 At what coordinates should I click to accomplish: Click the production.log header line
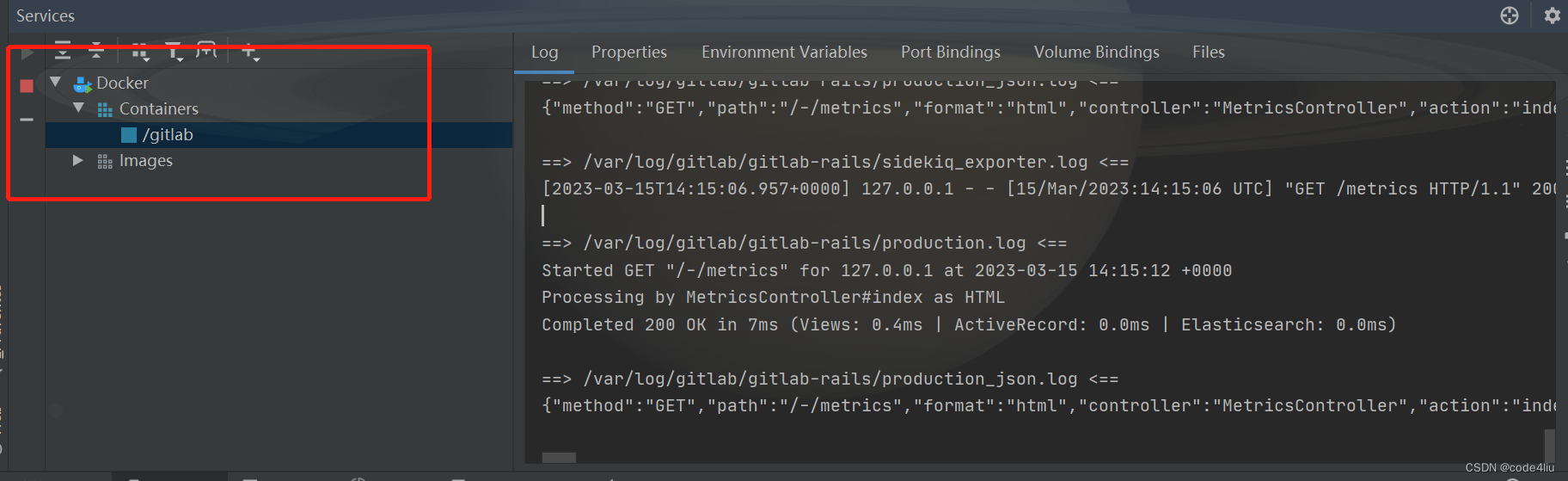804,243
